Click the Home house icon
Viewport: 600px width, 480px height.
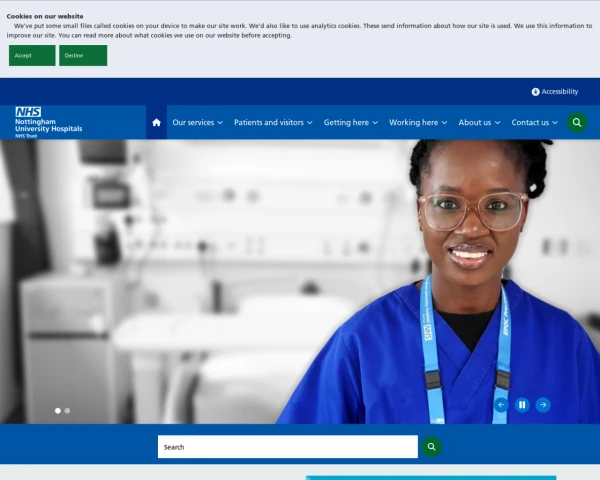click(156, 122)
